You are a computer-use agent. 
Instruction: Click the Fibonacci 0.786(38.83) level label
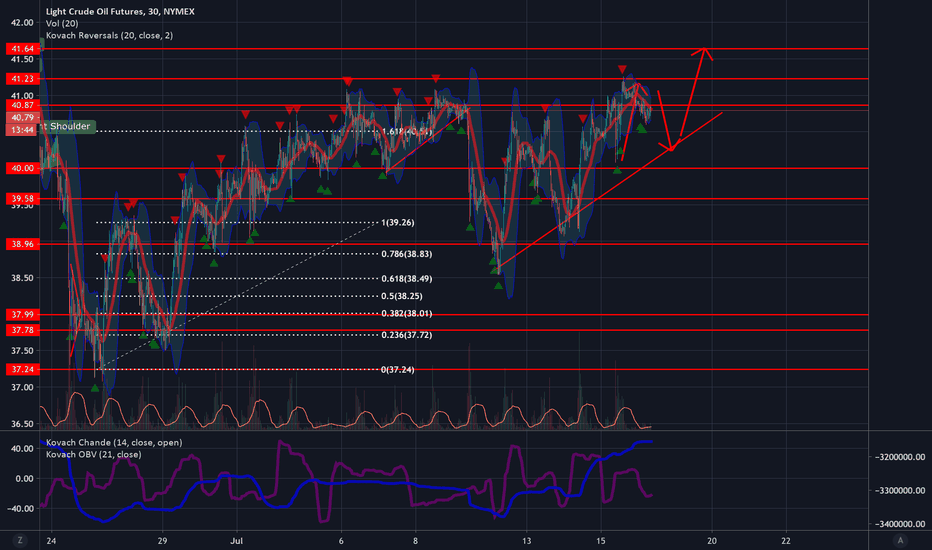(407, 254)
